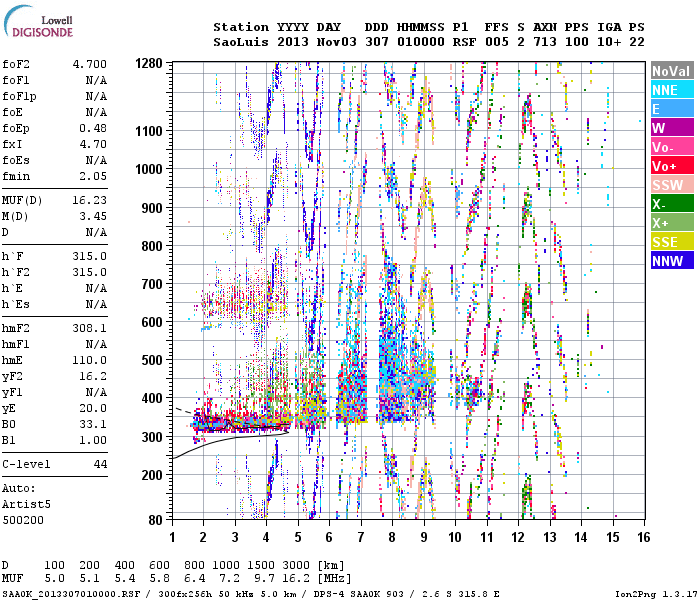Click the hmE value 110.0
700x600 pixels.
pos(90,360)
